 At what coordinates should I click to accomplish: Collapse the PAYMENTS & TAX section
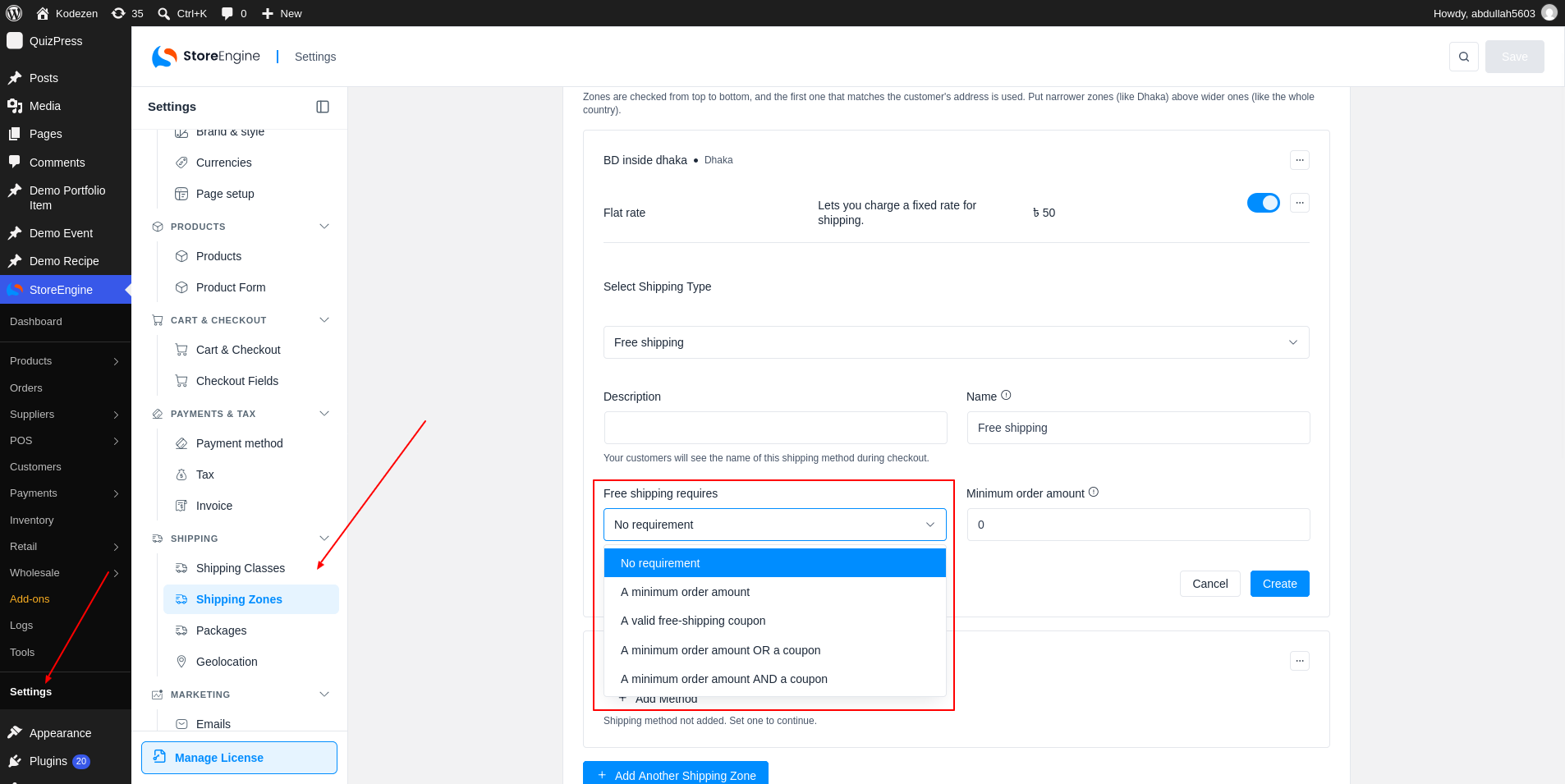tap(324, 414)
